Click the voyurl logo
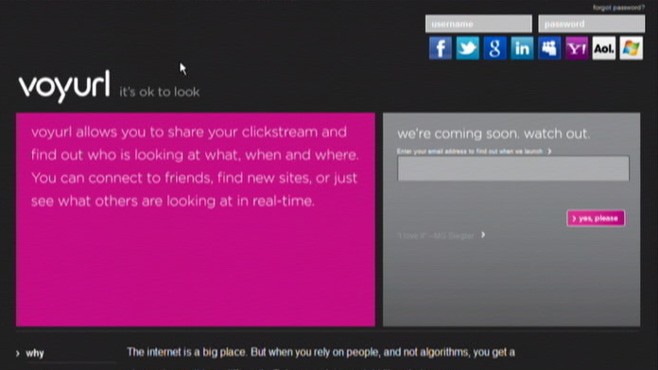The width and height of the screenshot is (658, 370). (64, 86)
